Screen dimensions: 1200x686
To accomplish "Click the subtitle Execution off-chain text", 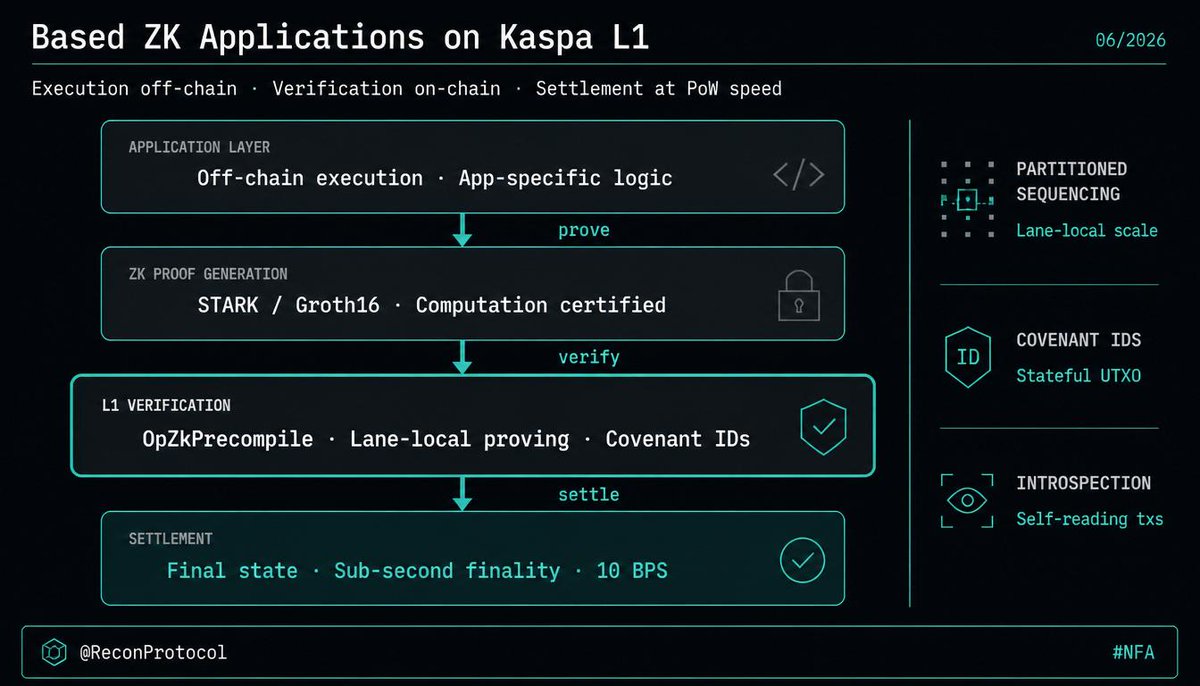I will (134, 89).
